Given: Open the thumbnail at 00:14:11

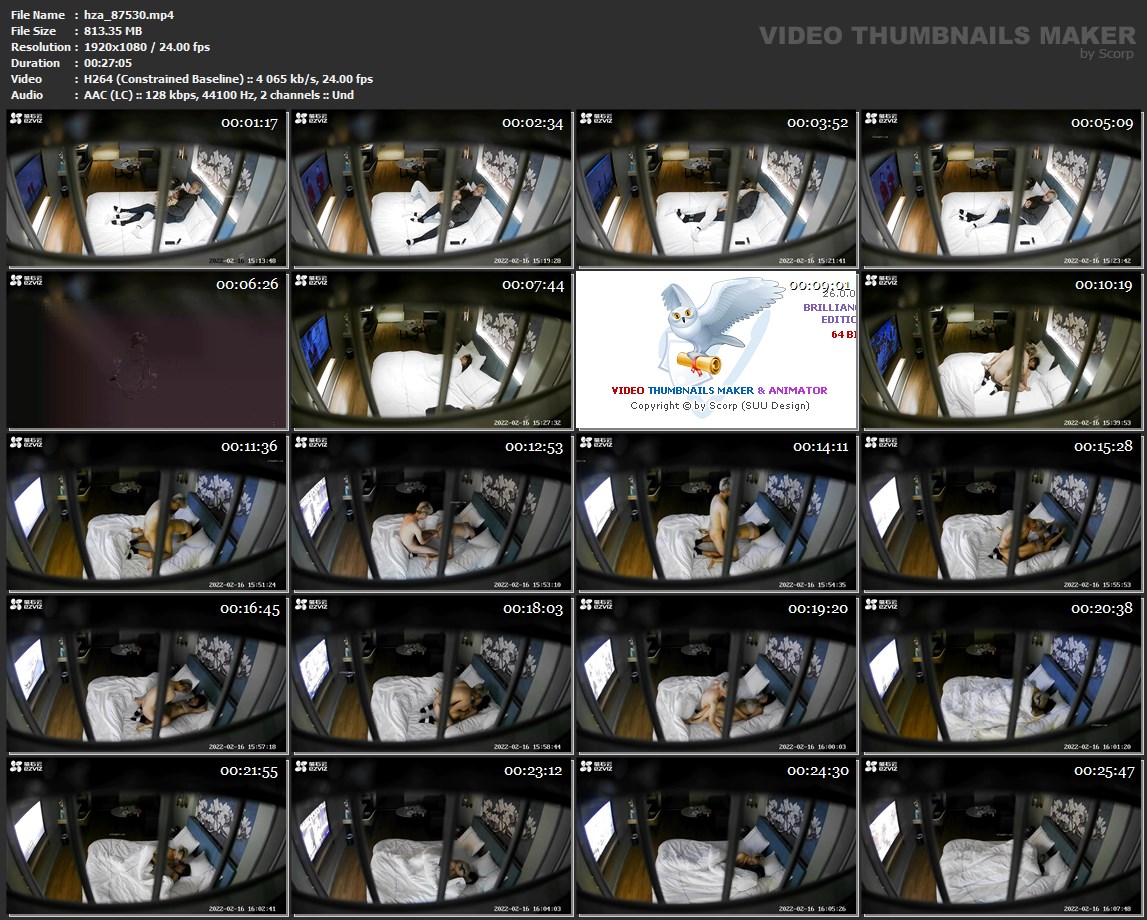Looking at the screenshot, I should 716,513.
